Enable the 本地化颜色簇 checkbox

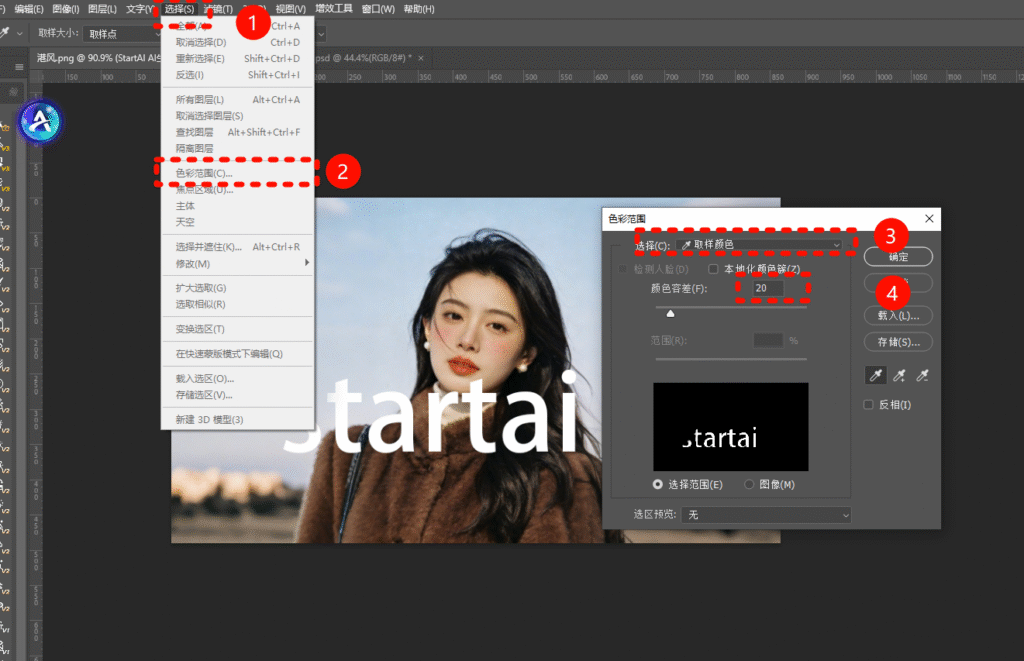[714, 269]
